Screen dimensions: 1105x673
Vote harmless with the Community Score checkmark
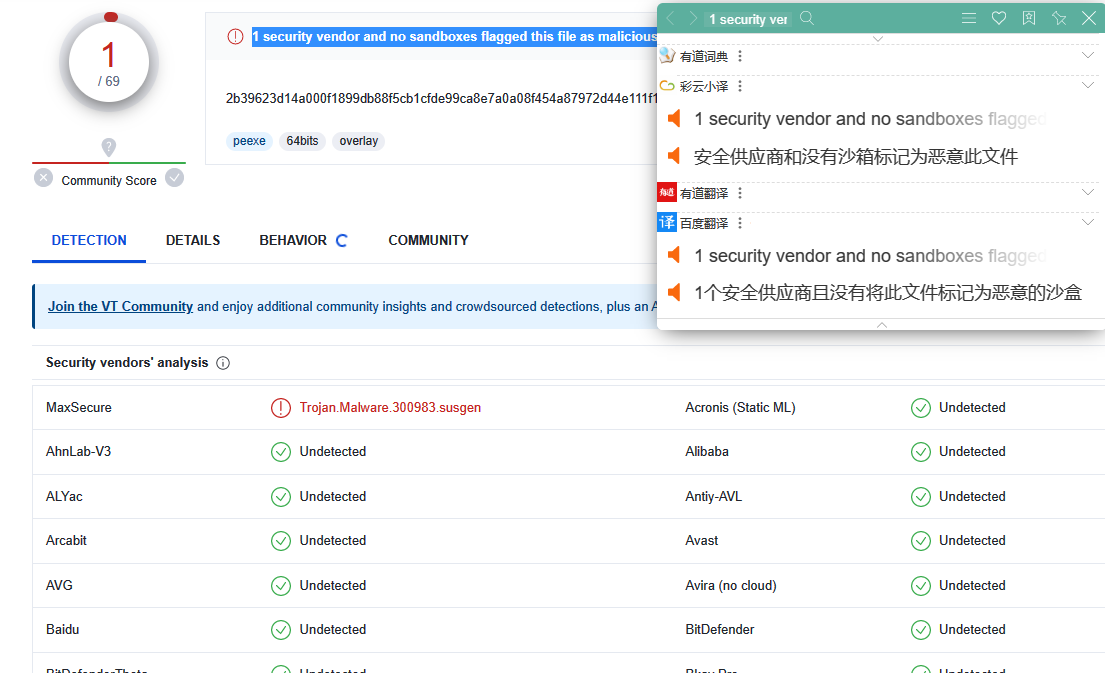click(x=175, y=178)
